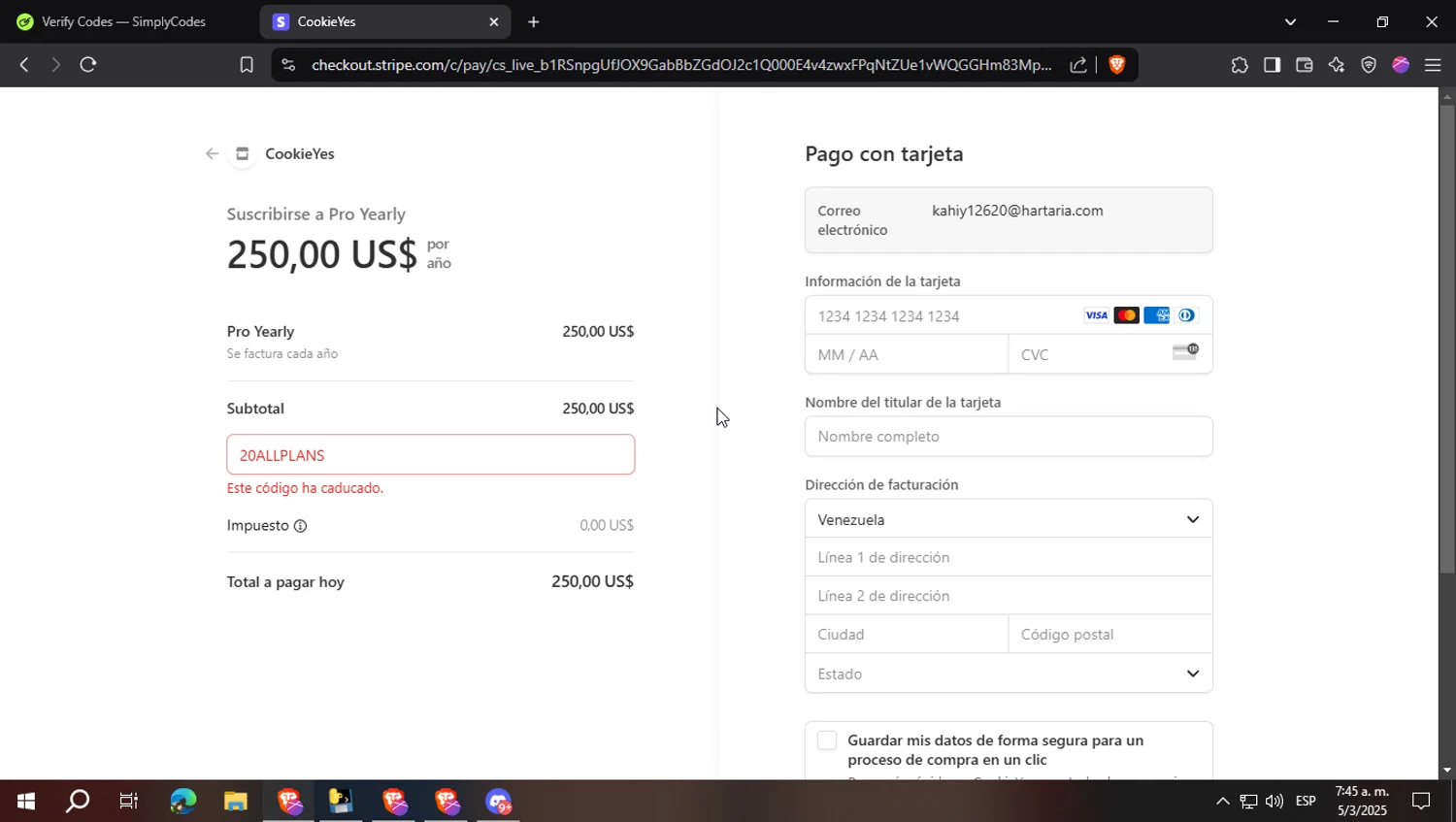Viewport: 1456px width, 822px height.
Task: Open the tax info icon next to Impuesto
Action: click(x=300, y=526)
